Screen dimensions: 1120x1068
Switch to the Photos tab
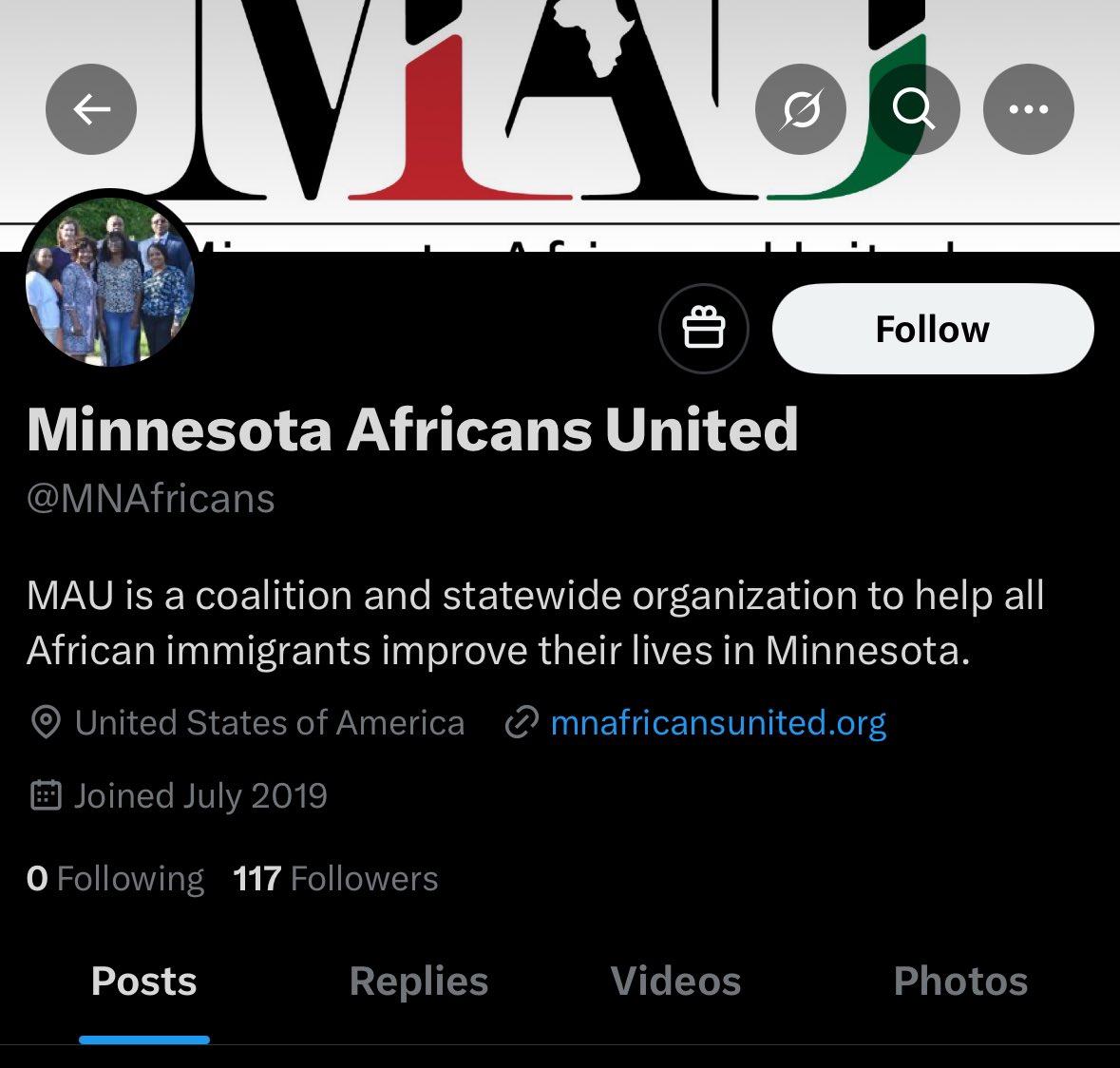coord(960,981)
